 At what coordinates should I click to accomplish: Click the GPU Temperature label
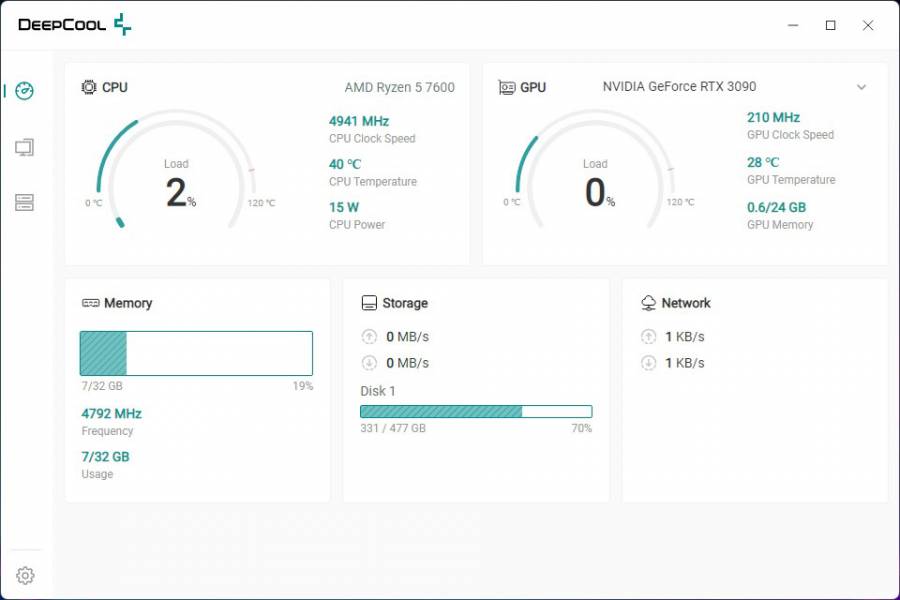tap(791, 180)
